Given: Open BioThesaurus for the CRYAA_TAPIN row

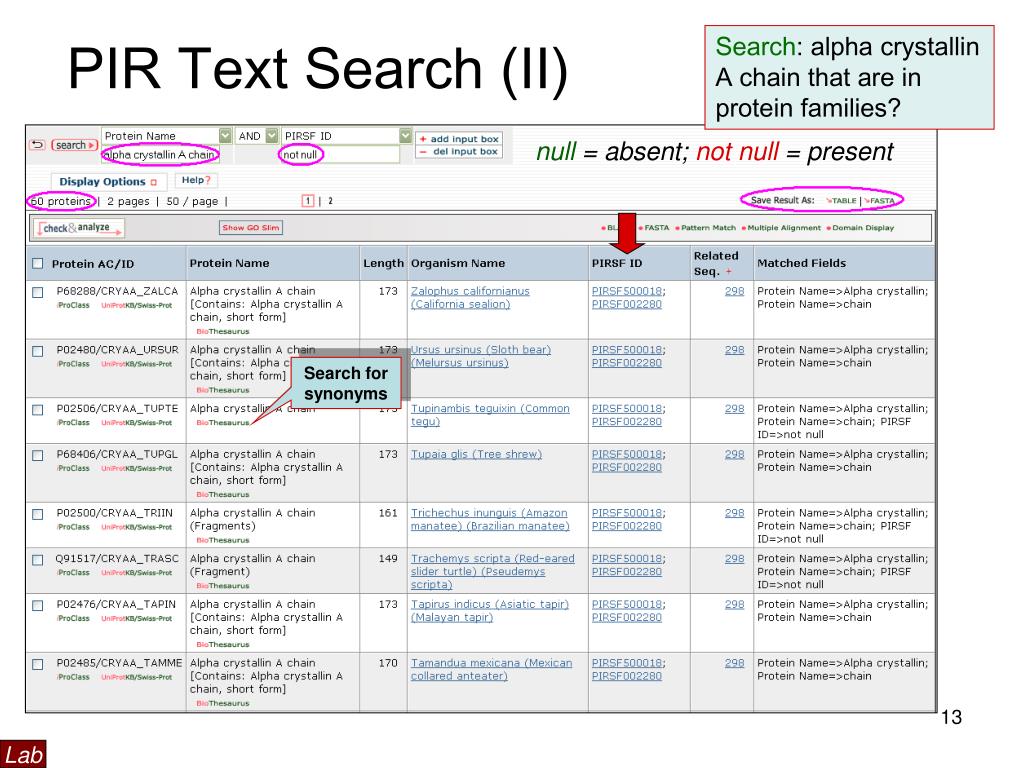Looking at the screenshot, I should (x=223, y=645).
